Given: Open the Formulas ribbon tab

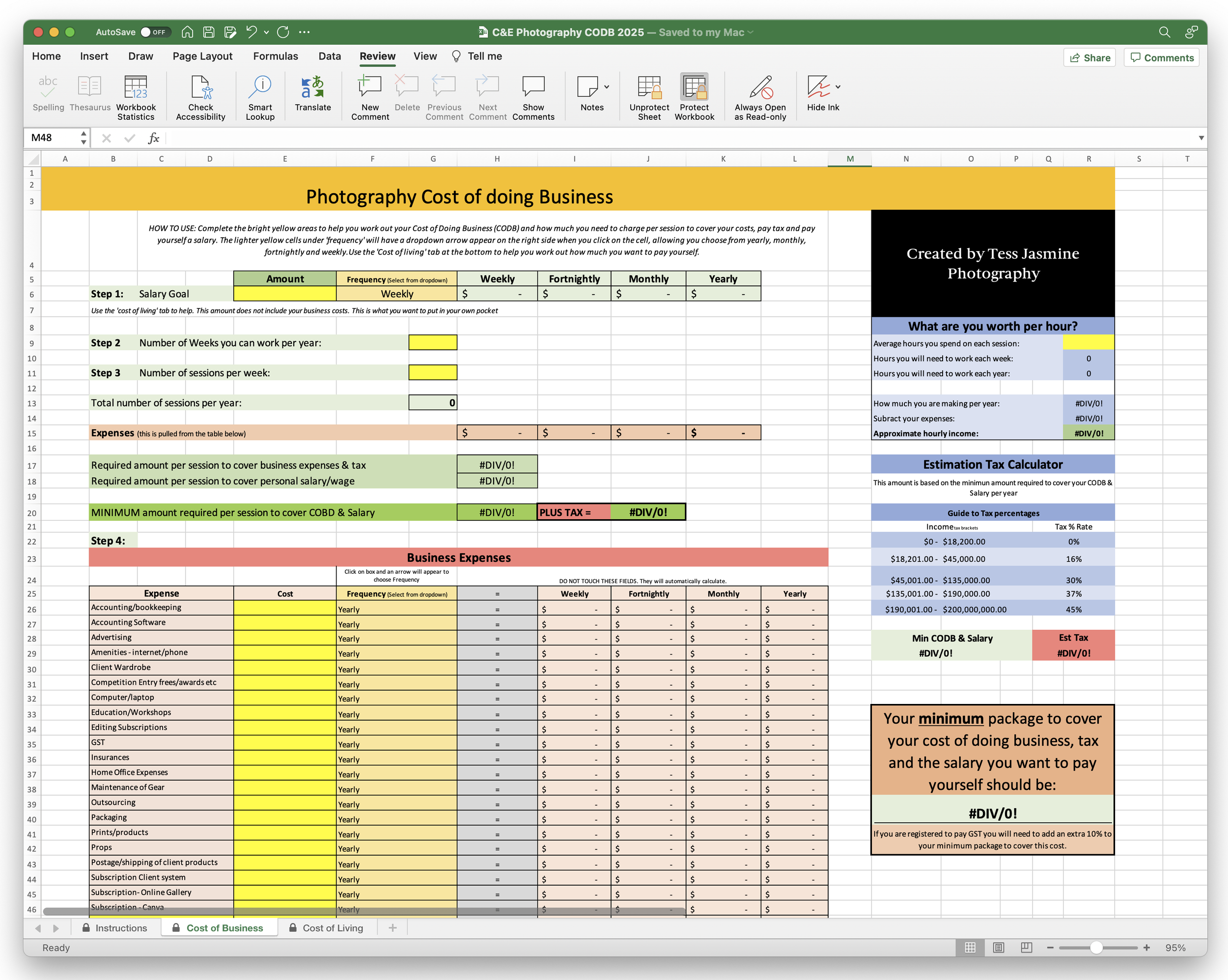Looking at the screenshot, I should 276,56.
